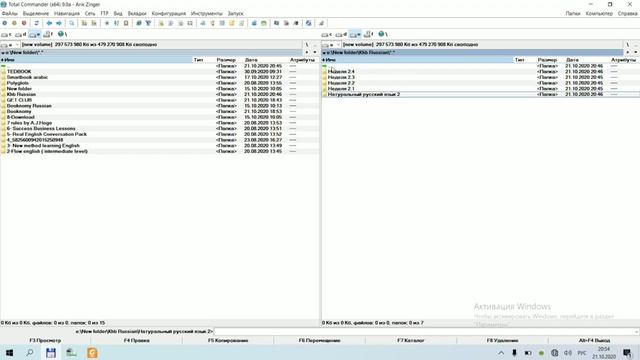Click the red round toolbar icon
This screenshot has height=360, width=640.
[x=24, y=23]
